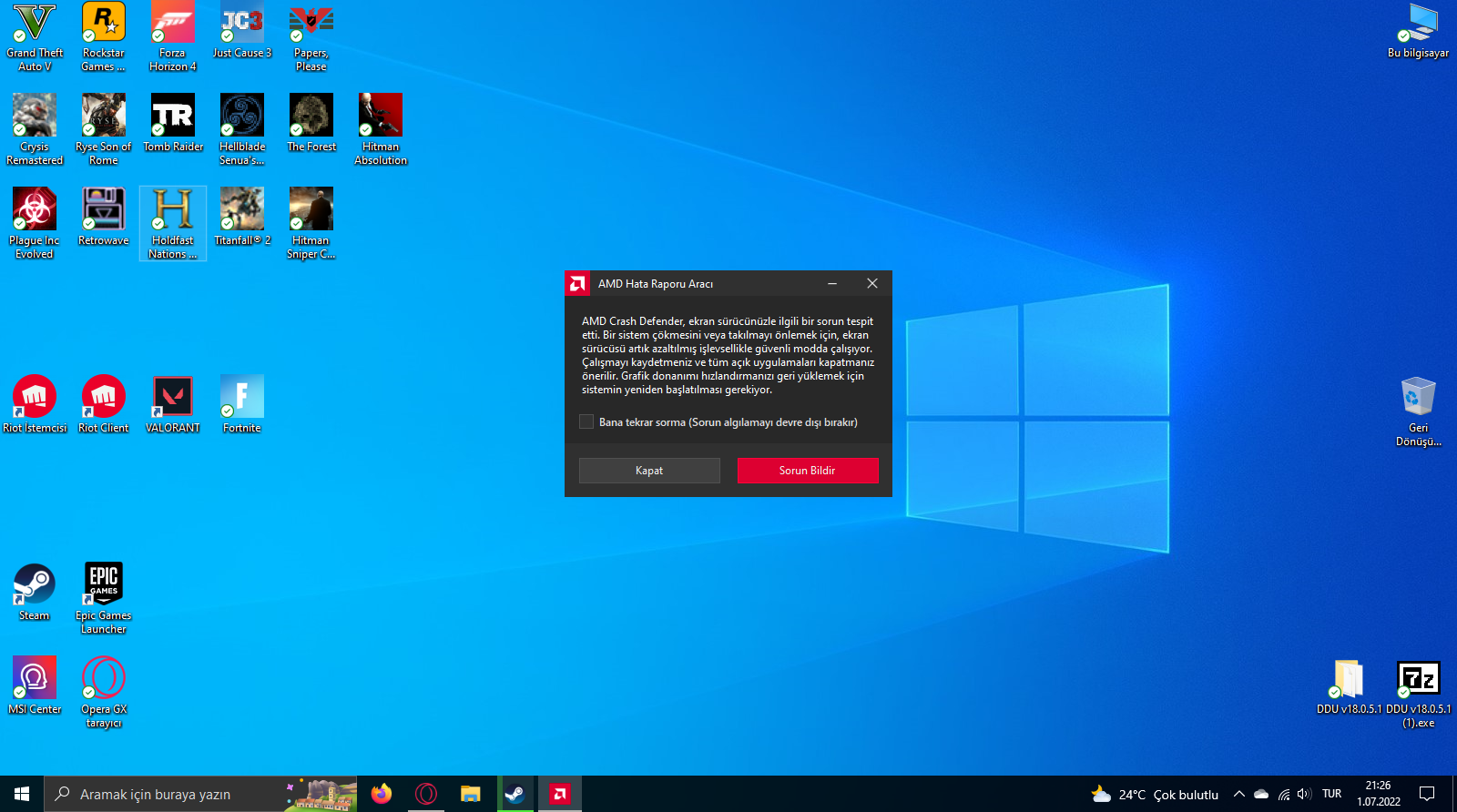Open the Wi-Fi network tray icon

(1284, 794)
